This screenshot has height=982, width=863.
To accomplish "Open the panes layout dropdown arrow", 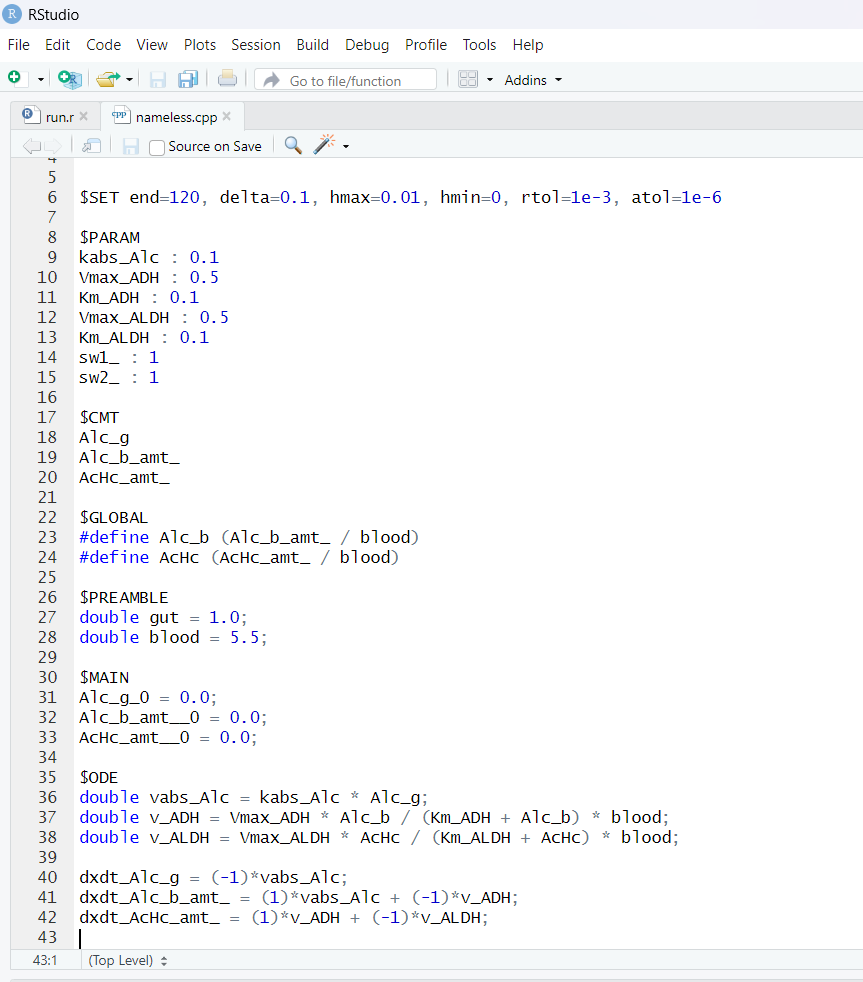I will (490, 80).
